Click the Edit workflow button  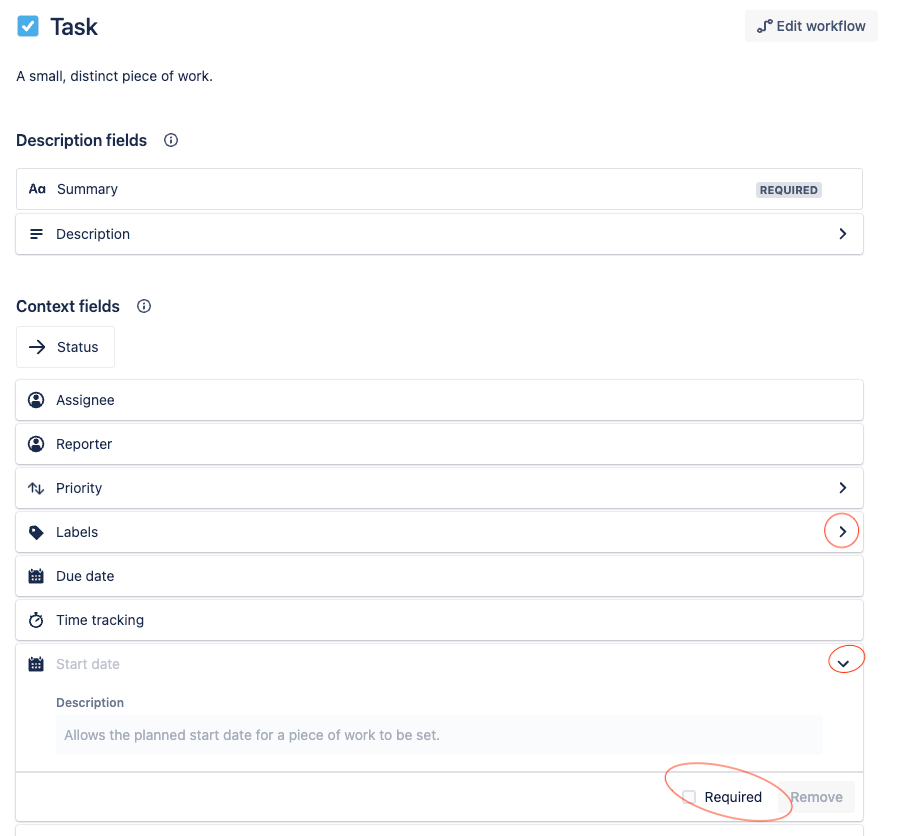click(x=811, y=25)
